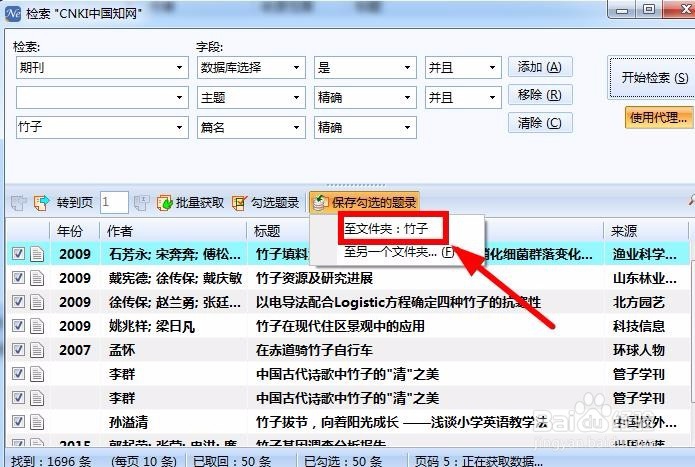
Task: Click the 使用代理 button
Action: tap(659, 118)
